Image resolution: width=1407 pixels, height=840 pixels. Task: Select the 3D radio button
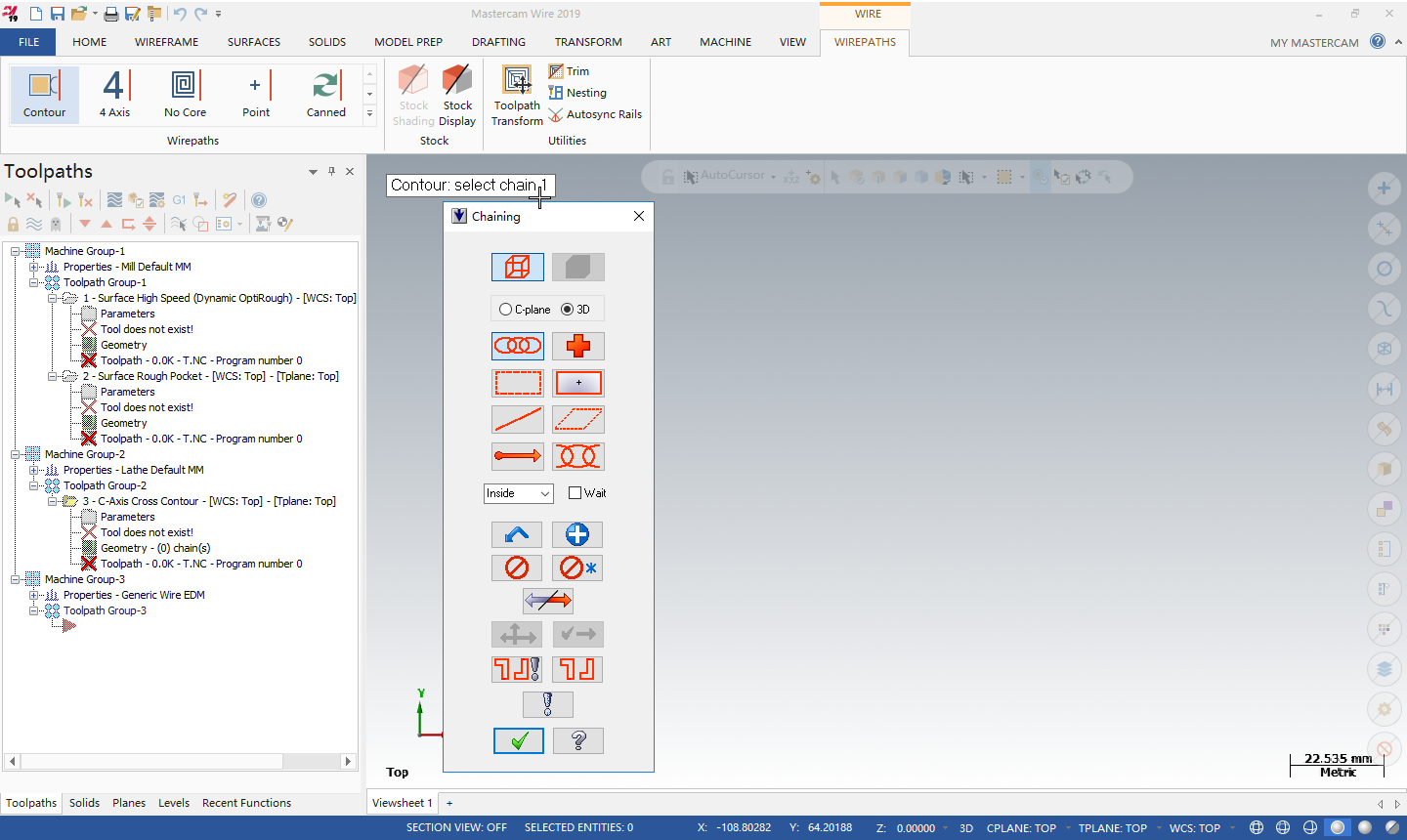coord(568,310)
